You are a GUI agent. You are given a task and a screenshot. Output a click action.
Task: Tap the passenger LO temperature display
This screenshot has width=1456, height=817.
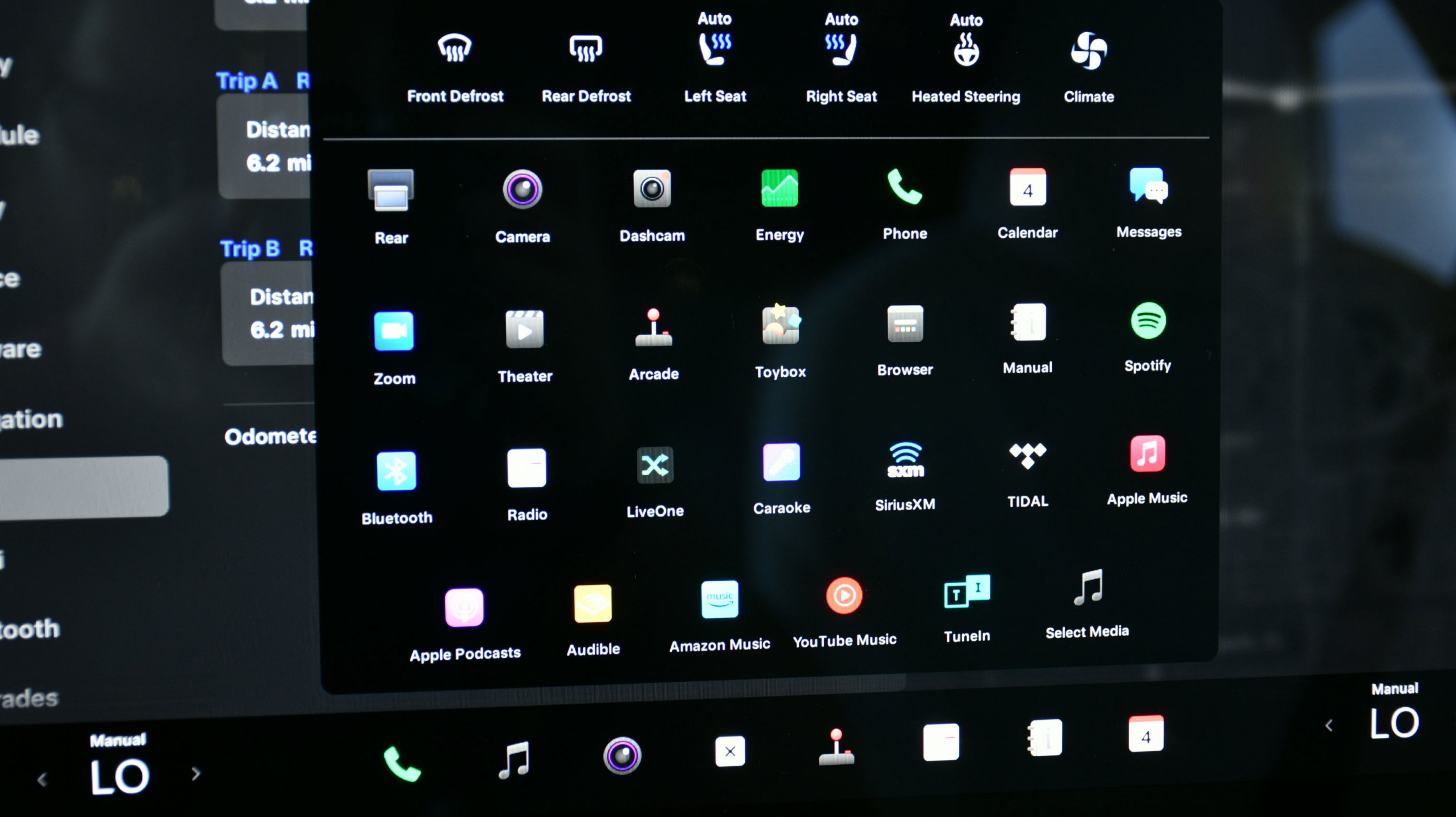click(1395, 722)
